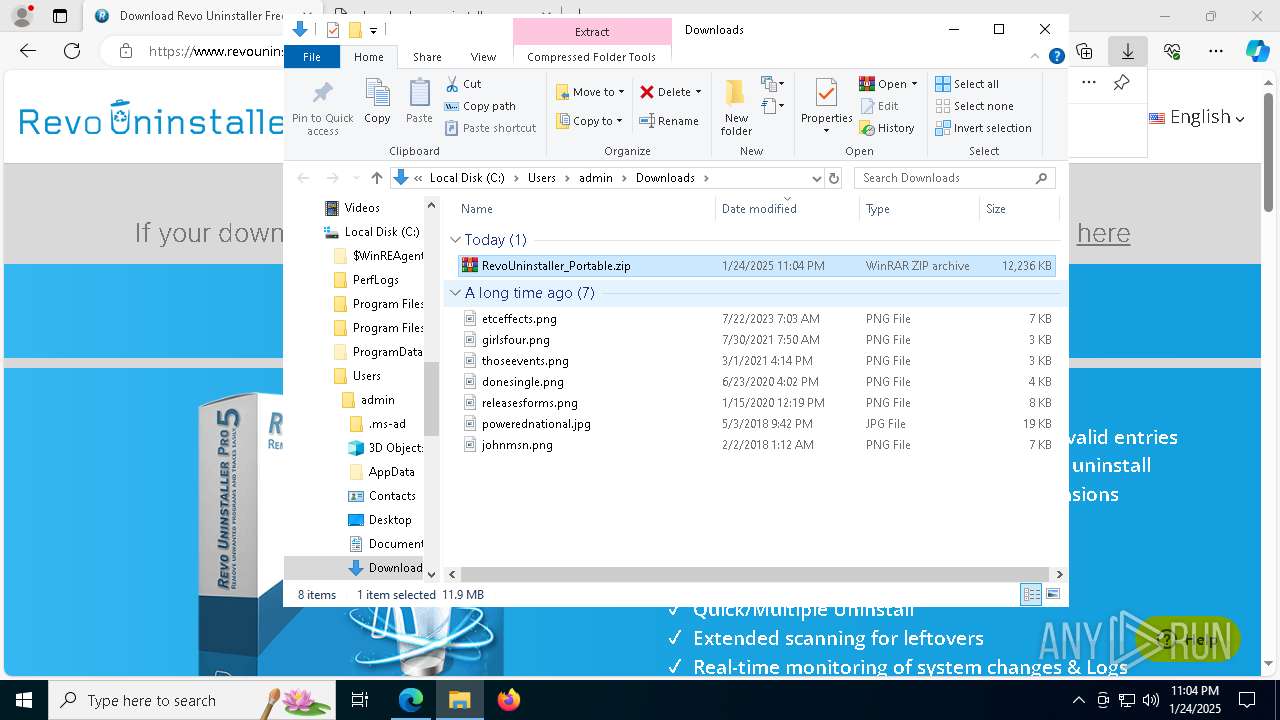Switch to the Share ribbon tab
Image resolution: width=1280 pixels, height=720 pixels.
tap(427, 57)
